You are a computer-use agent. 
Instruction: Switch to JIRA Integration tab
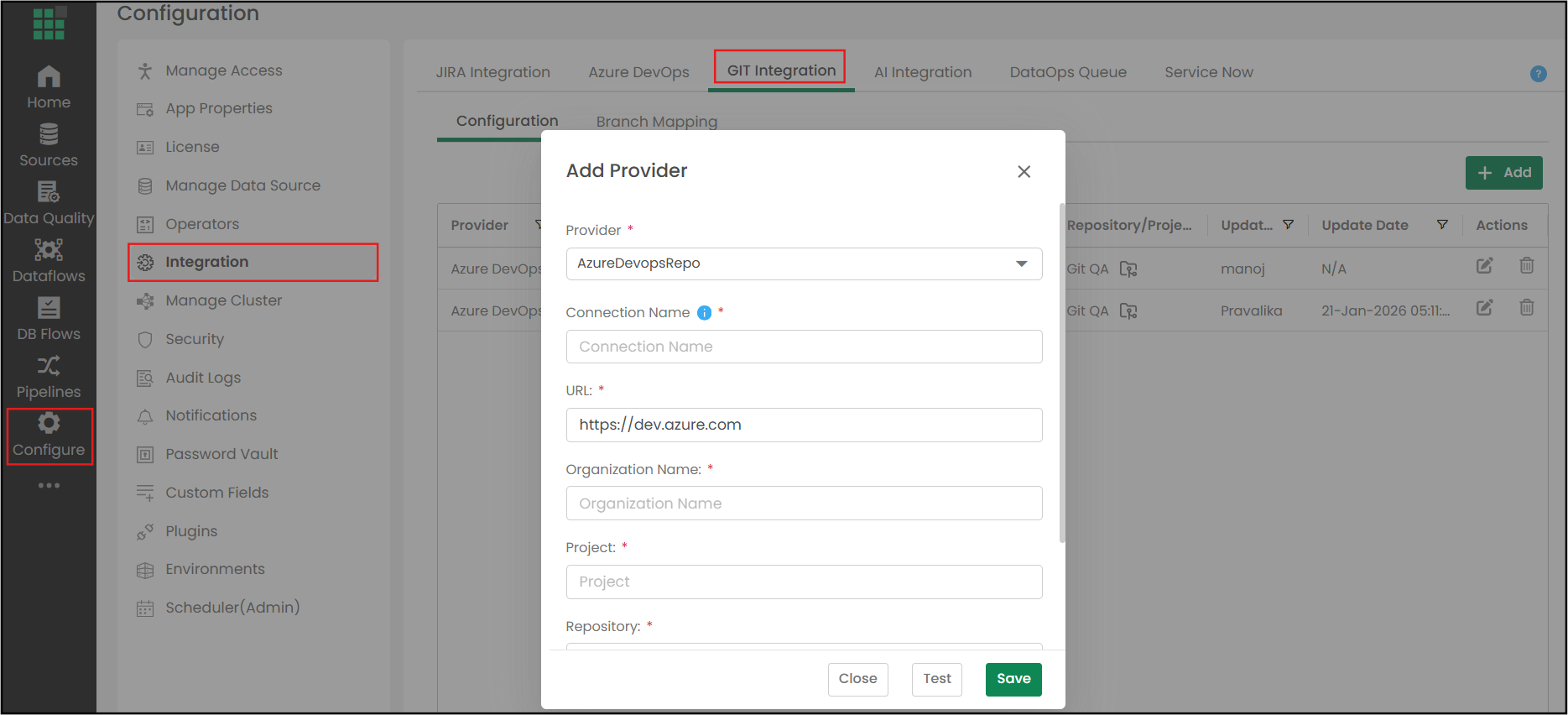(x=493, y=72)
